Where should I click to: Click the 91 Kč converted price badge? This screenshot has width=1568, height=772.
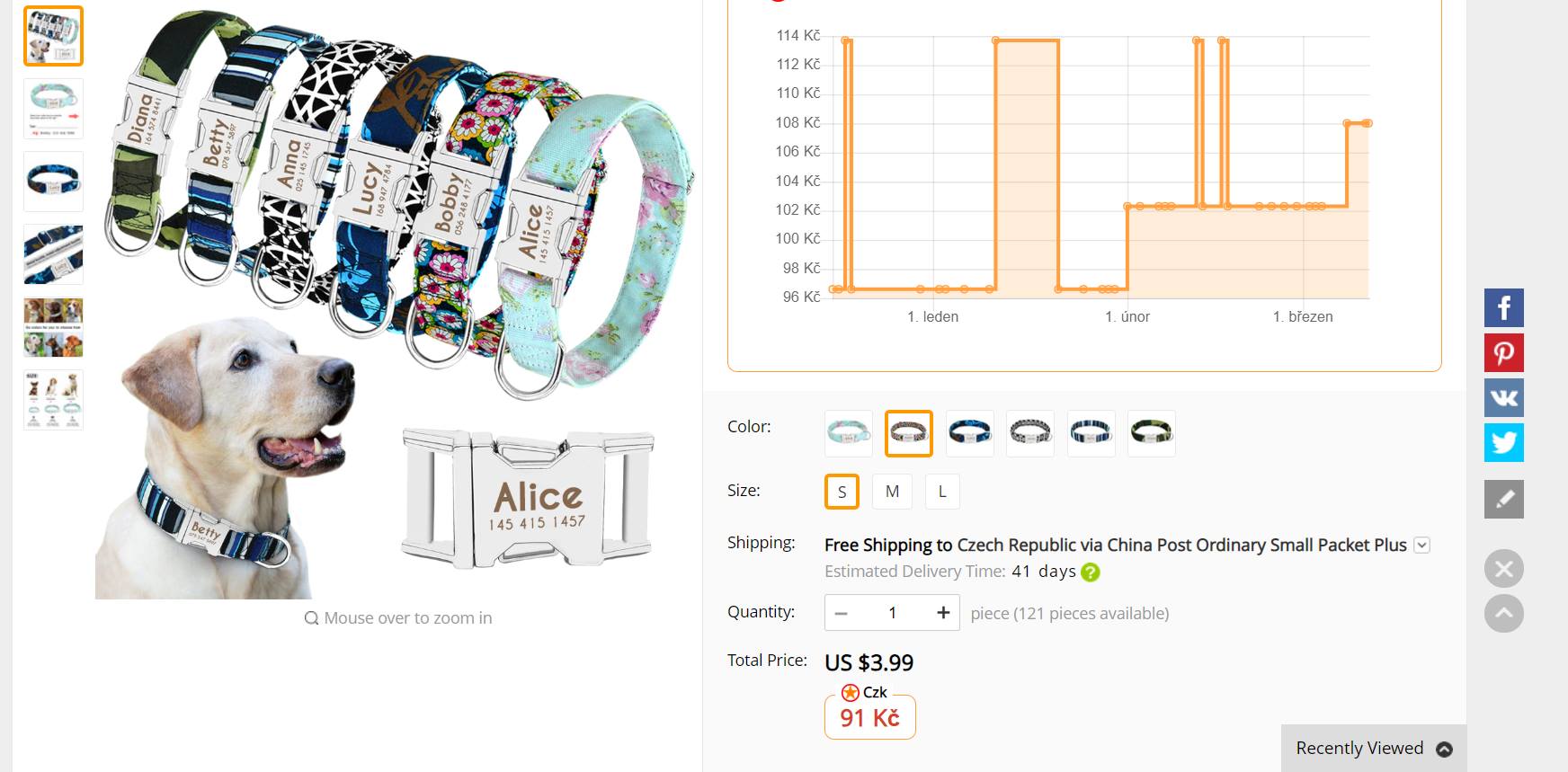pyautogui.click(x=869, y=718)
